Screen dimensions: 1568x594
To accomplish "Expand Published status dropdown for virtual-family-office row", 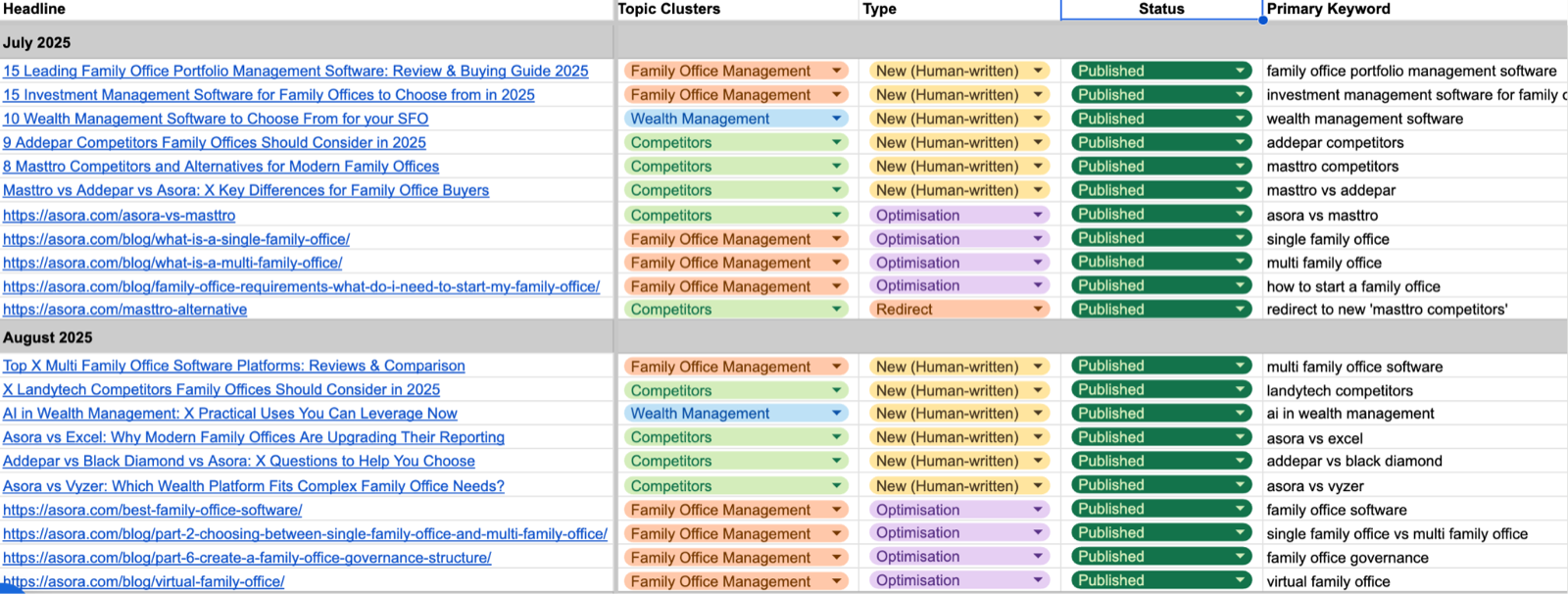I will tap(1241, 580).
